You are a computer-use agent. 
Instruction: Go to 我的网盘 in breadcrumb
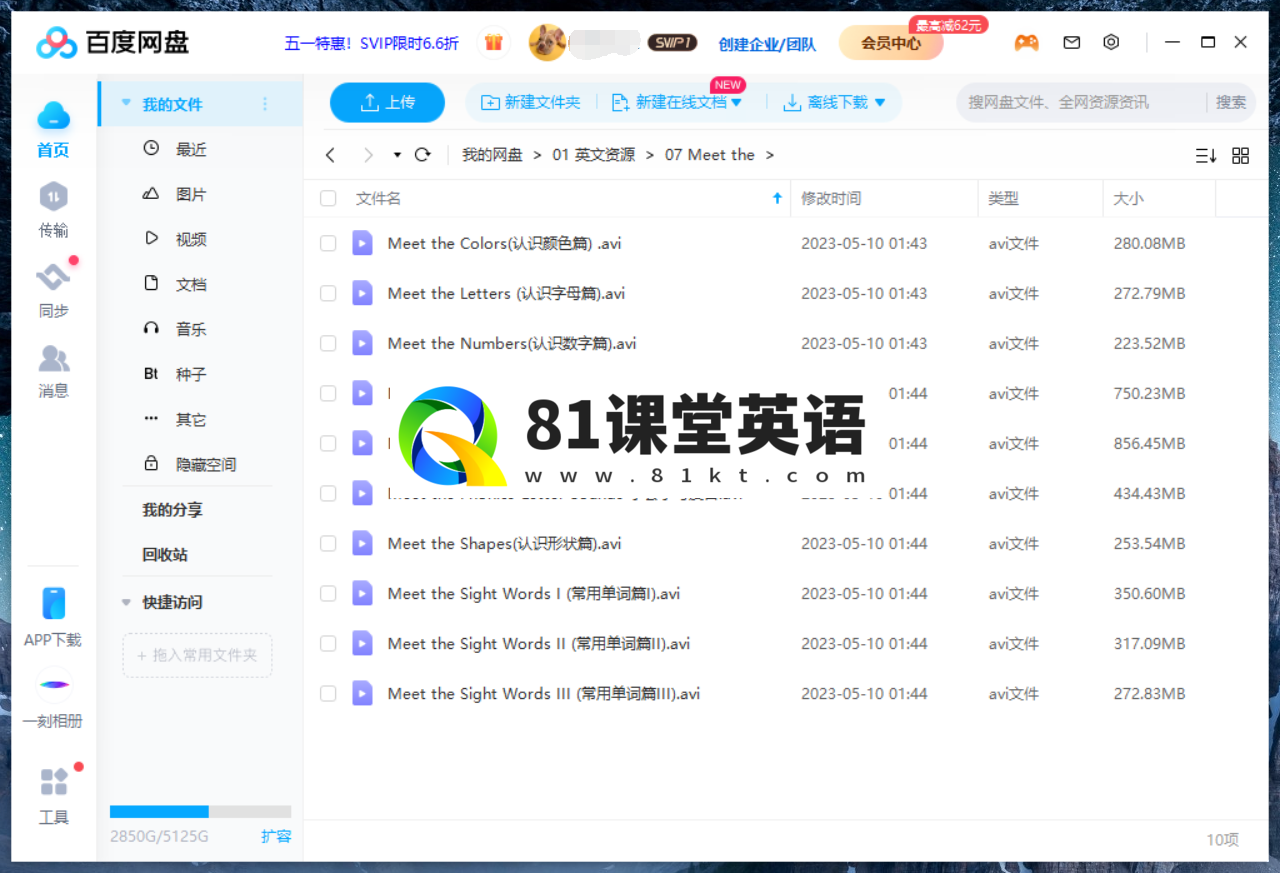pos(492,155)
